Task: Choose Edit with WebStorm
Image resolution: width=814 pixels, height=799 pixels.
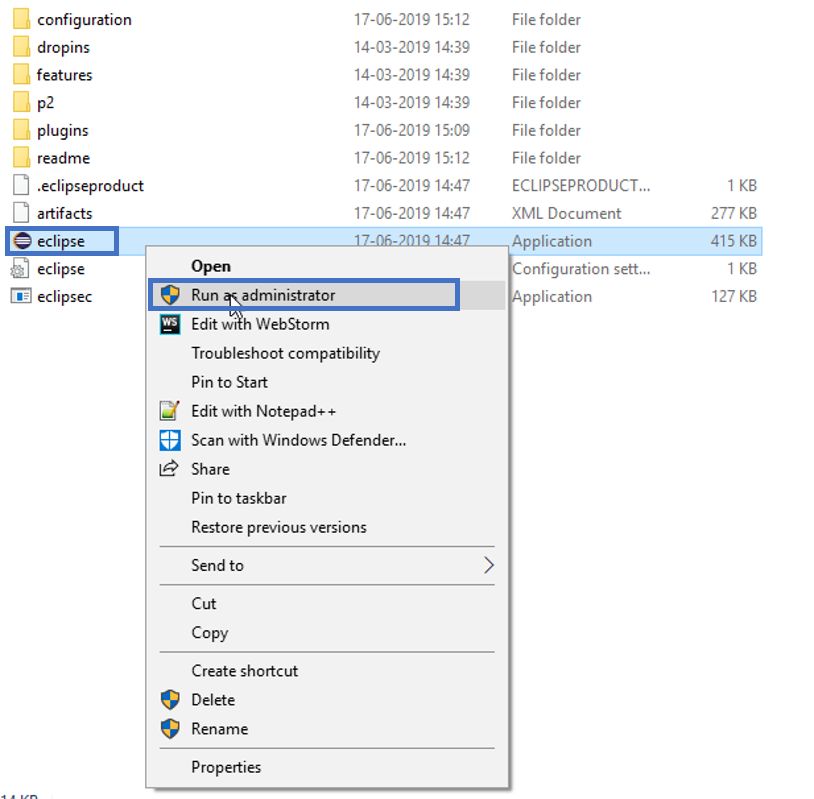Action: click(327, 324)
